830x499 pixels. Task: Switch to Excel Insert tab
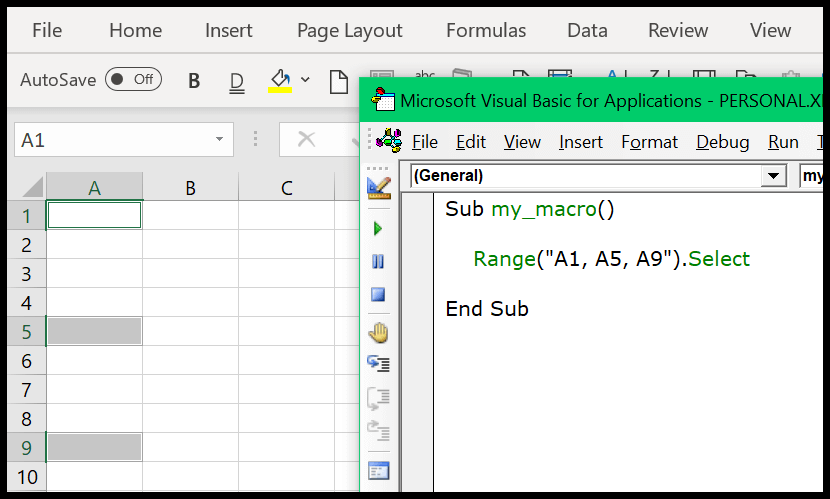pyautogui.click(x=229, y=30)
